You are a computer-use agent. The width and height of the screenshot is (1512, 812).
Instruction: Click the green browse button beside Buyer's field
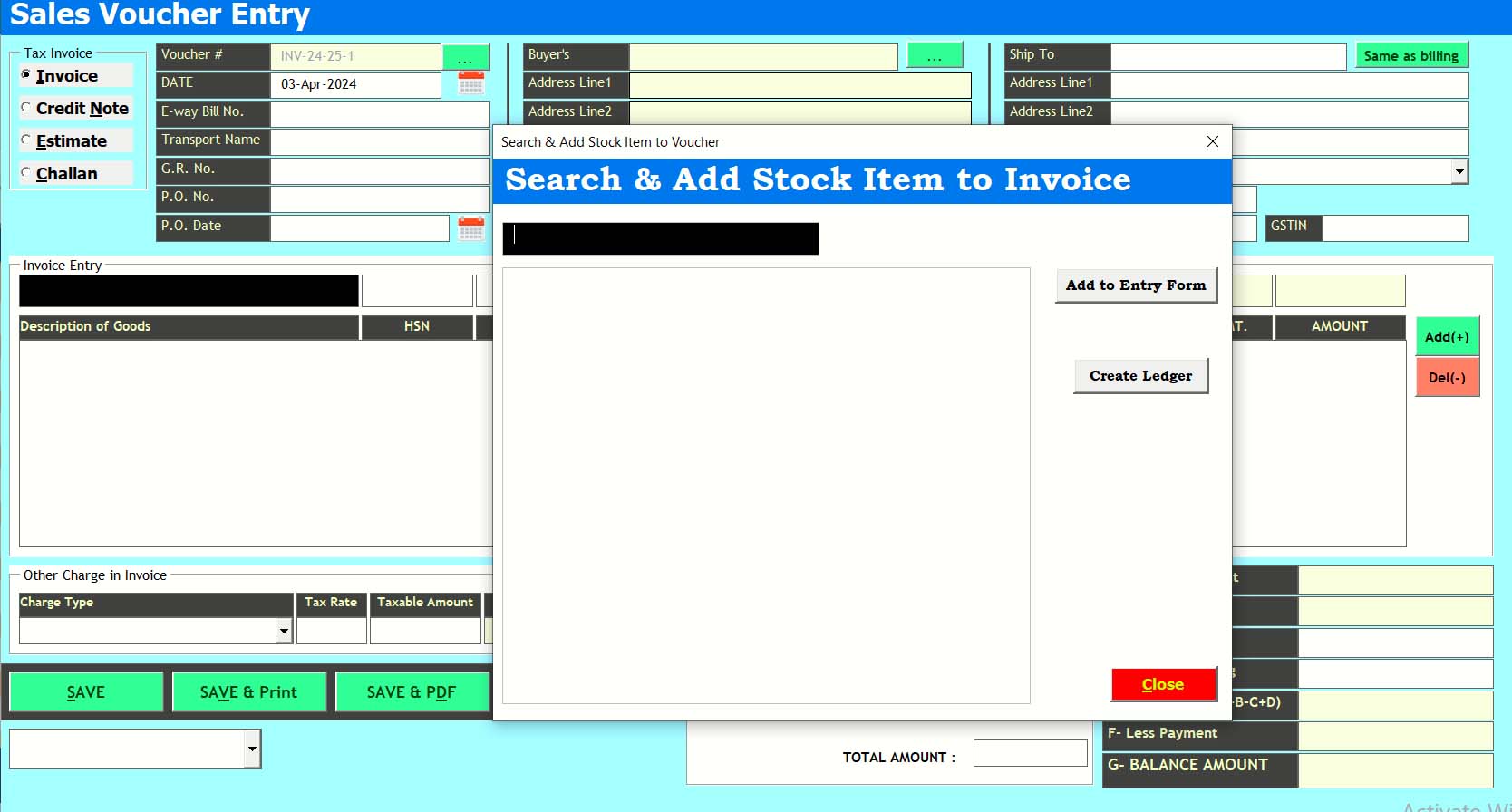[x=935, y=56]
